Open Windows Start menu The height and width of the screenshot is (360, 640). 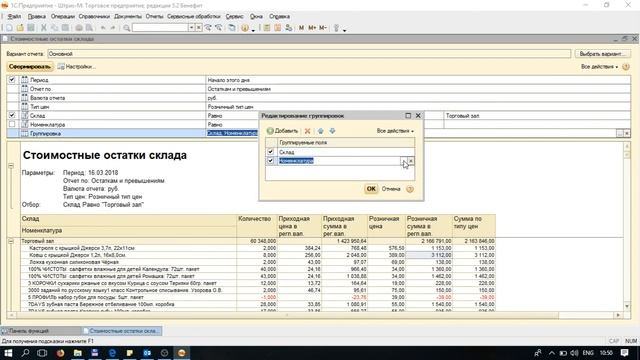(x=8, y=353)
